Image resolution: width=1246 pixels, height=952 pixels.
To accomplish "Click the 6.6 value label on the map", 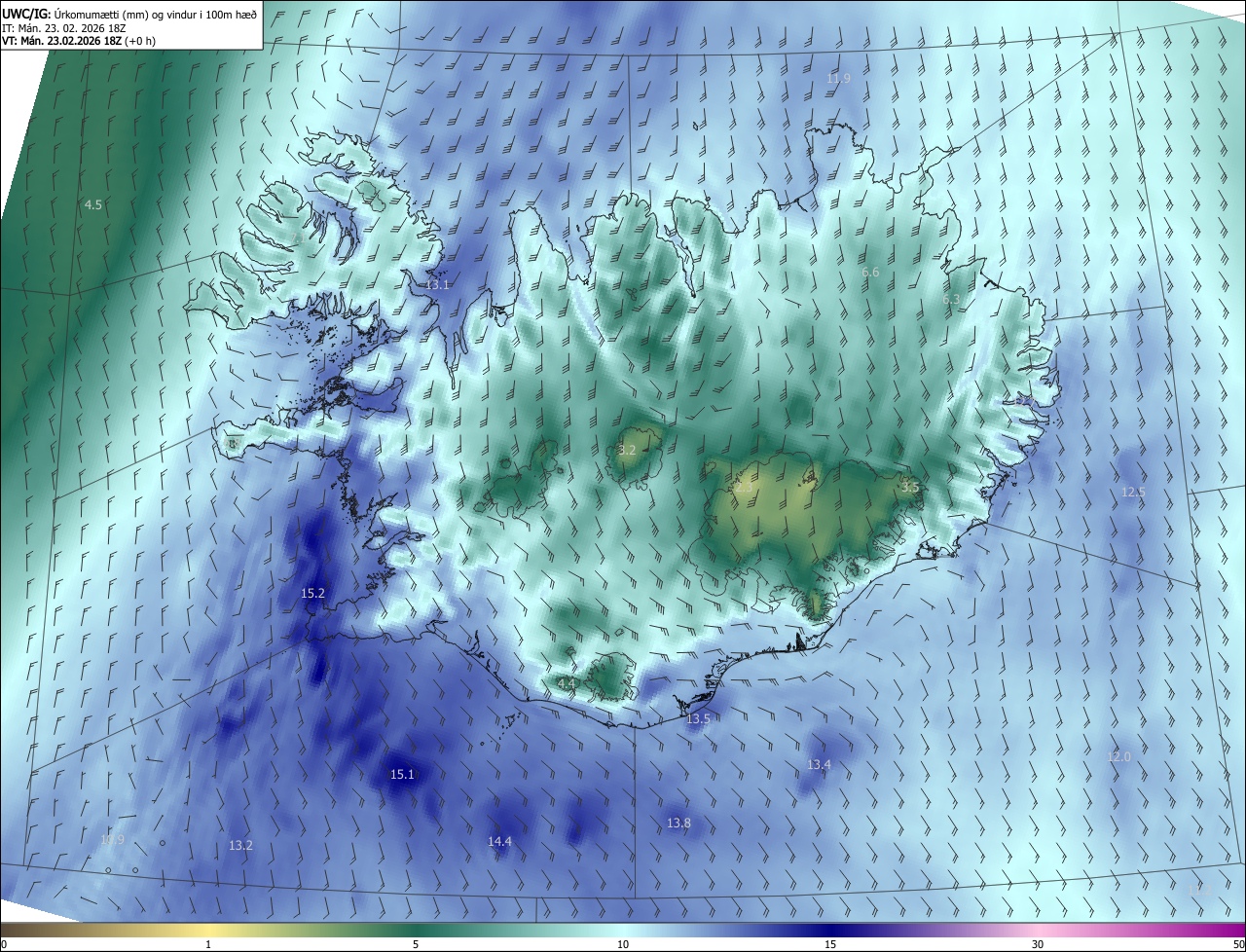I will tap(870, 273).
